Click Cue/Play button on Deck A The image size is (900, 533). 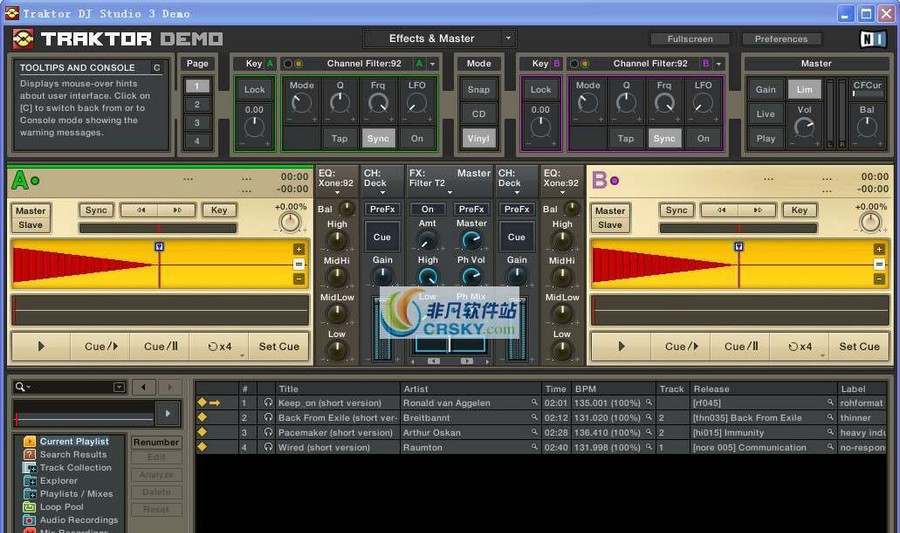101,347
